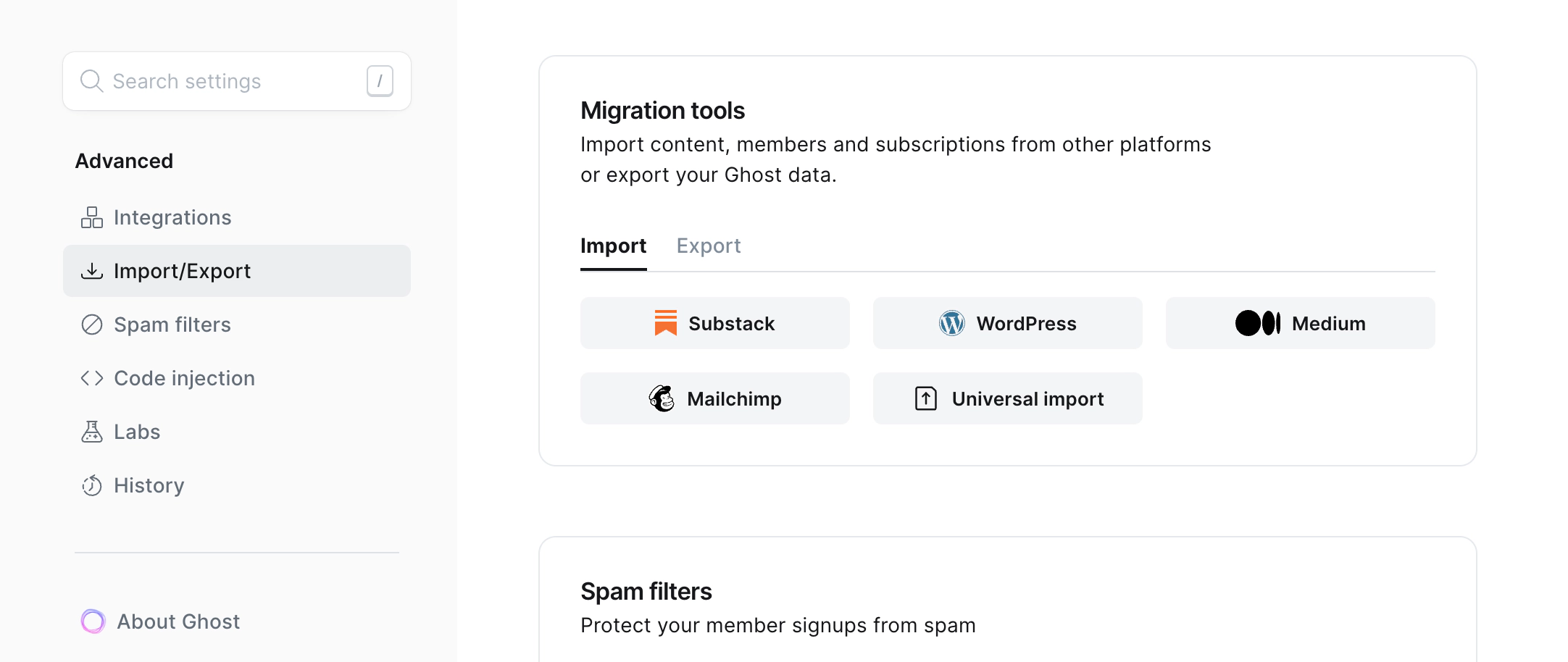This screenshot has height=662, width=1568.
Task: Click the Medium logo icon
Action: [x=1258, y=323]
